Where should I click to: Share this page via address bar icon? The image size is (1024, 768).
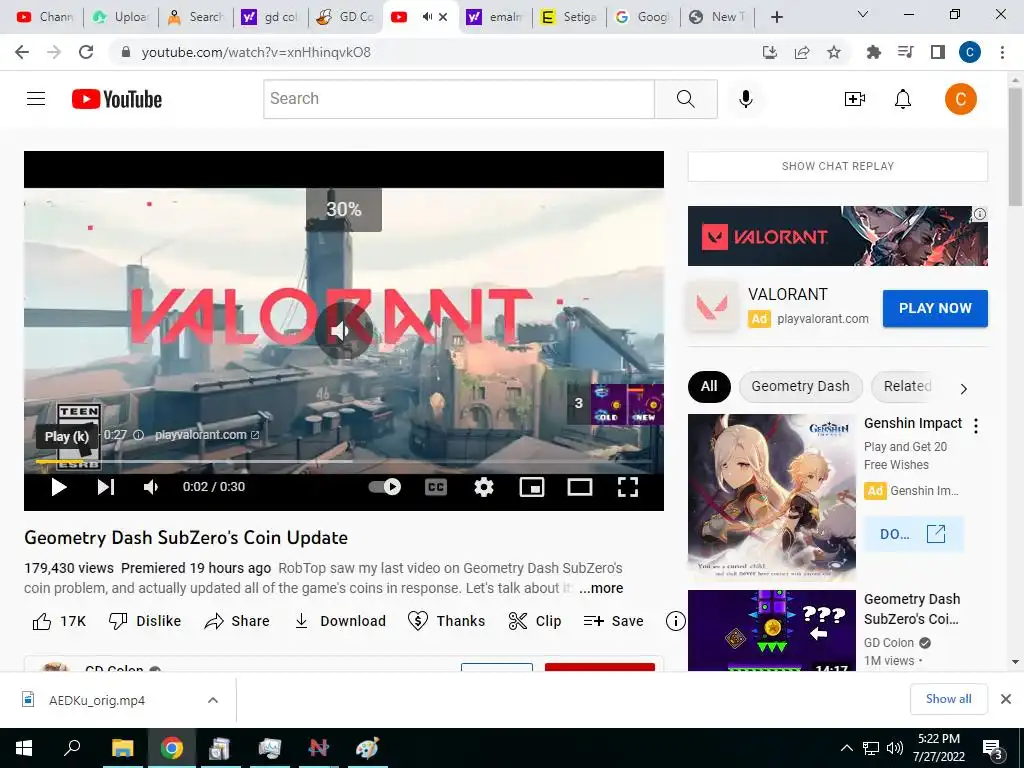pos(802,52)
